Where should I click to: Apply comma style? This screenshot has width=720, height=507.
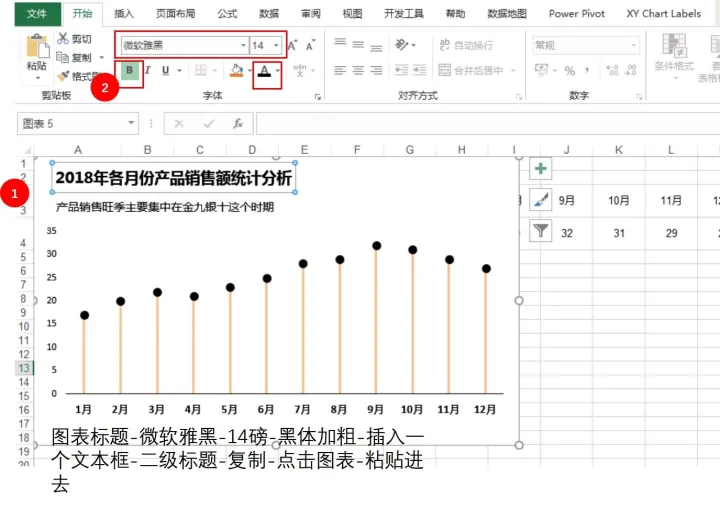point(587,70)
